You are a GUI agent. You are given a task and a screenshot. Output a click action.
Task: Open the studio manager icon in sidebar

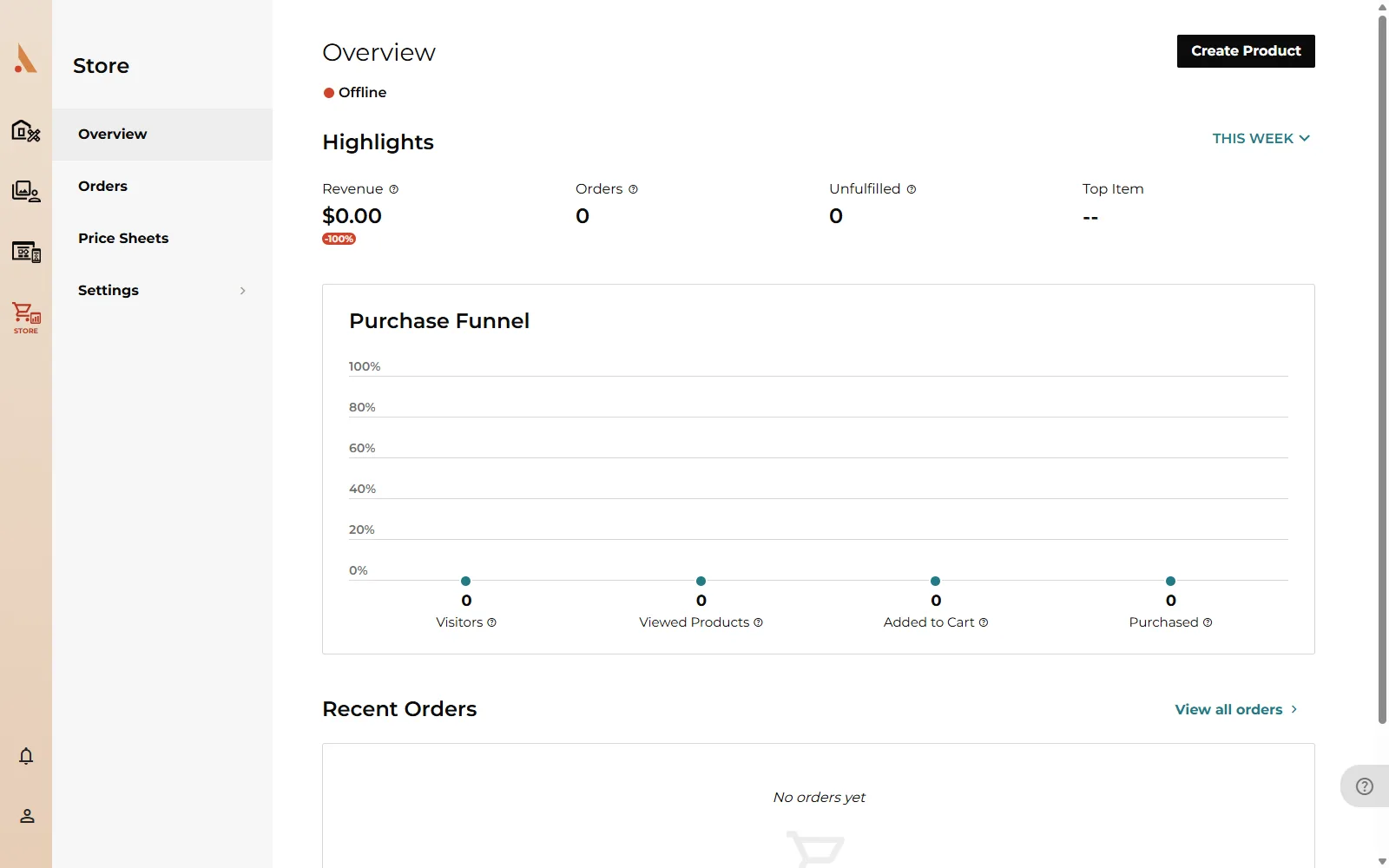(26, 252)
